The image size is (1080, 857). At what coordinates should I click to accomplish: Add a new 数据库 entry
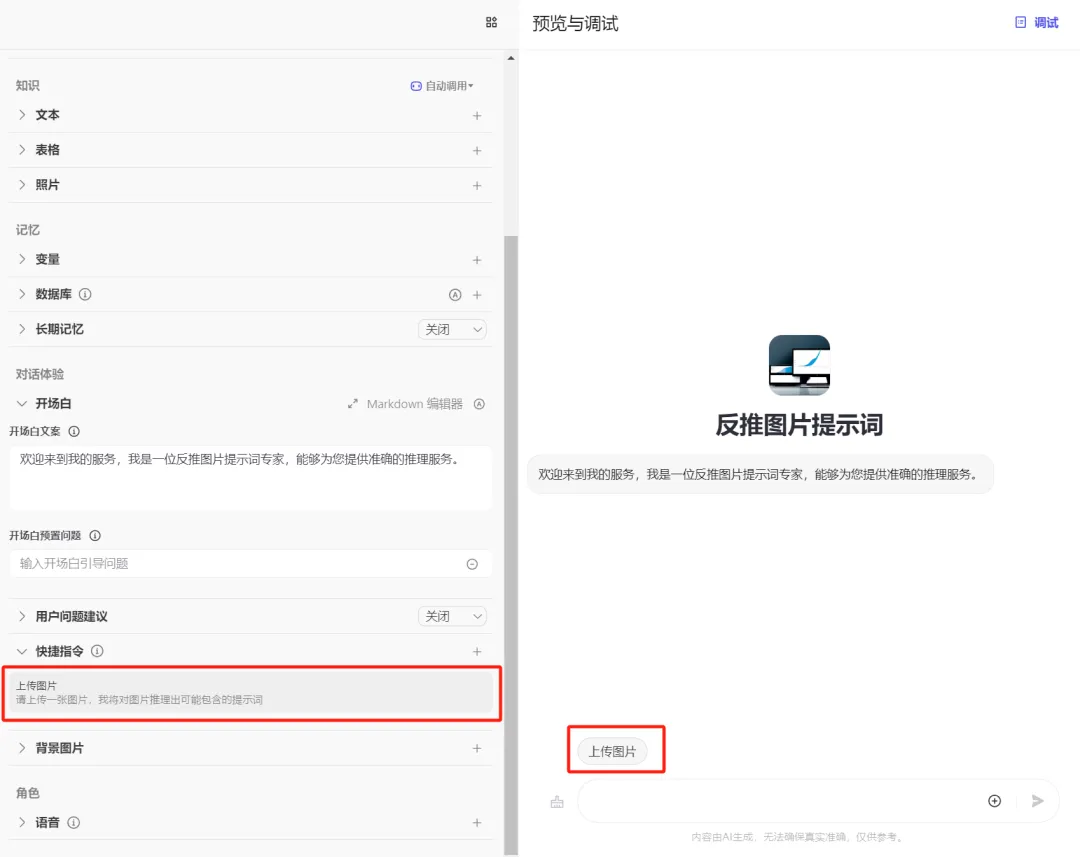pos(477,295)
